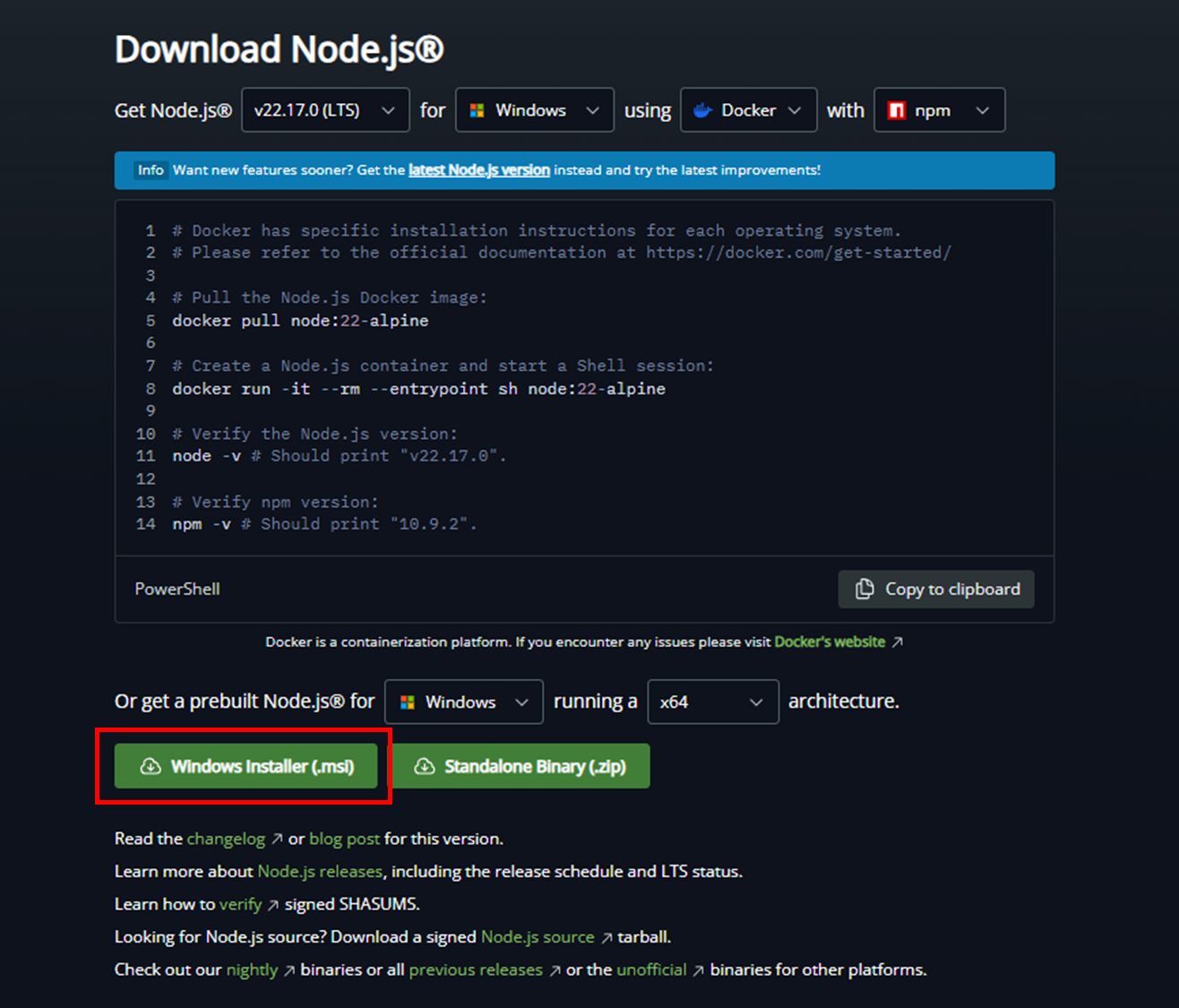Click the external arrow icon after Node.js source
Viewport: 1179px width, 1008px height.
pos(607,937)
